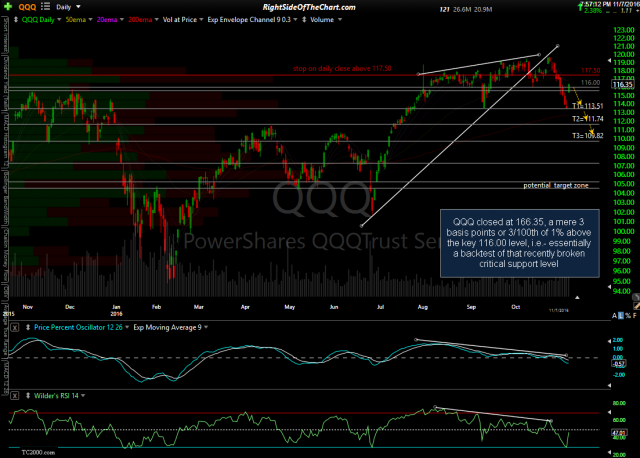
Task: Click the 11/7/2016 date marker on axis
Action: click(559, 311)
